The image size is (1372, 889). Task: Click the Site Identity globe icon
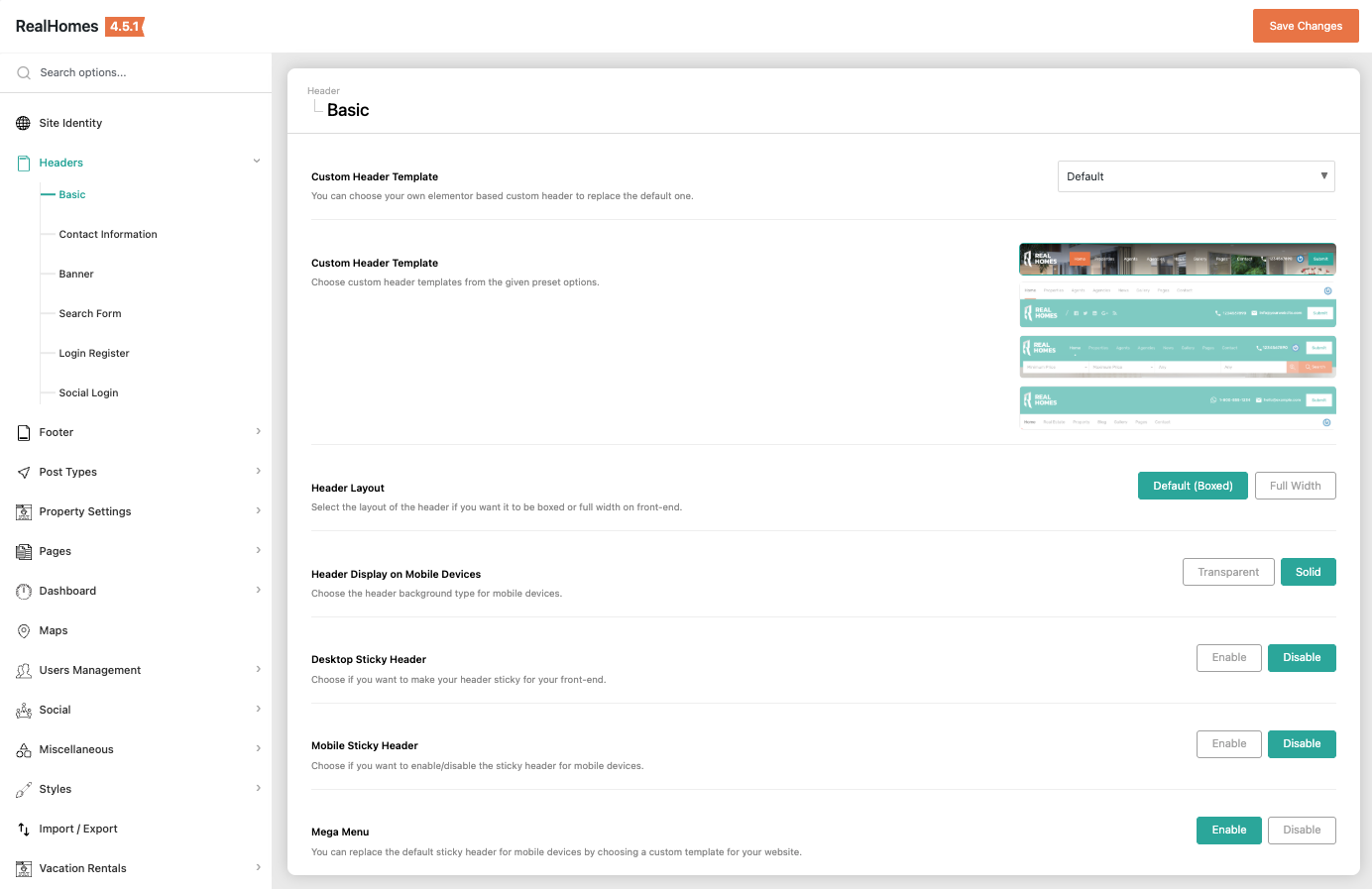click(23, 123)
